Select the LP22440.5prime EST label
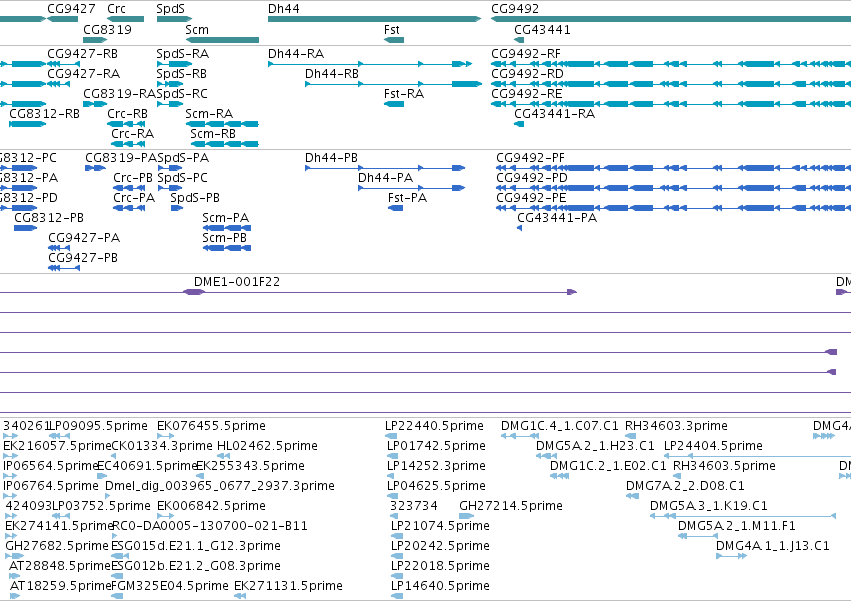 (x=434, y=426)
